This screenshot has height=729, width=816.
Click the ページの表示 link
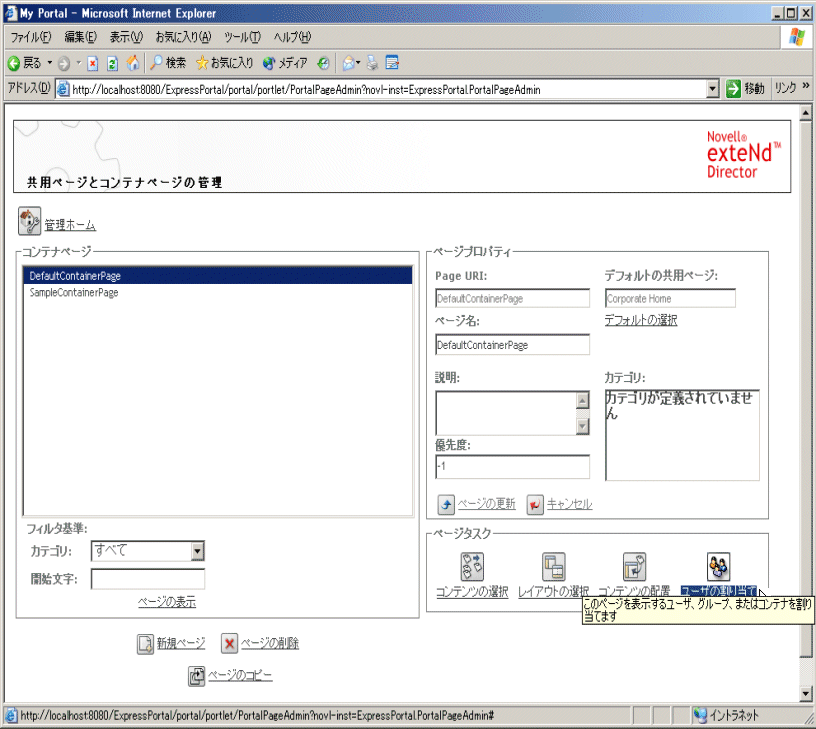(167, 602)
